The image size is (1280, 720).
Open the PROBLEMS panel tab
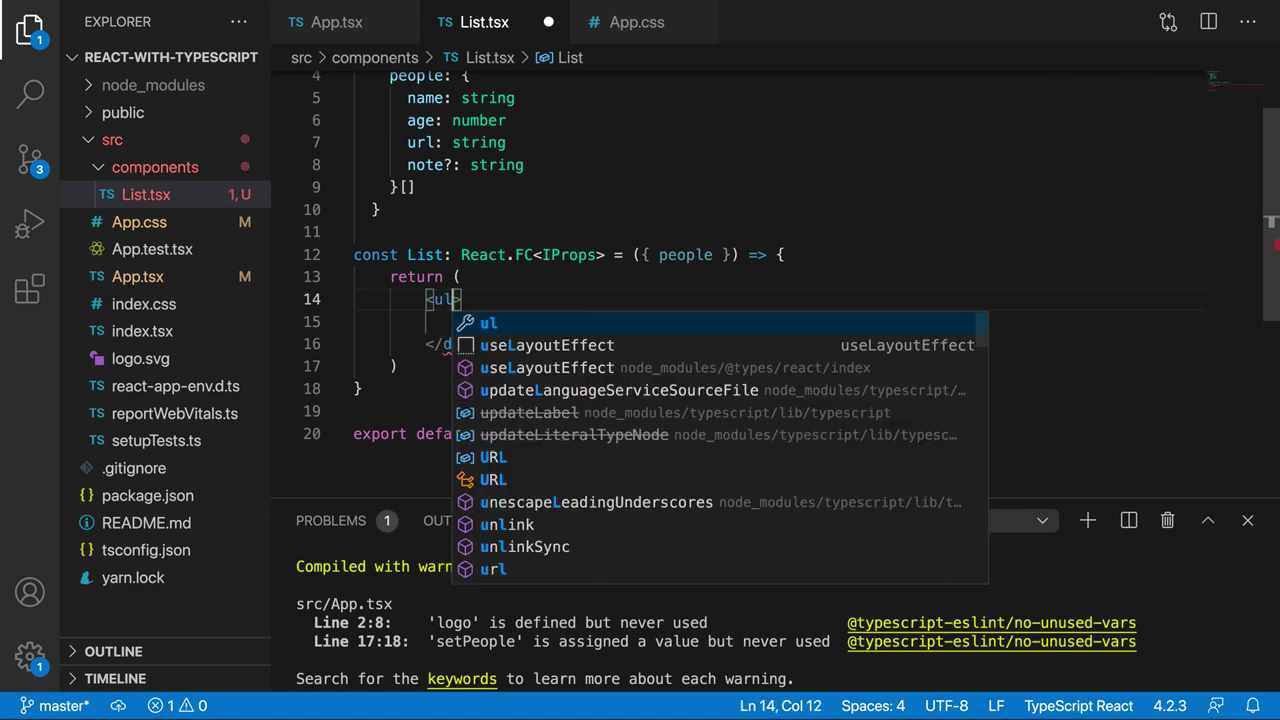click(345, 520)
